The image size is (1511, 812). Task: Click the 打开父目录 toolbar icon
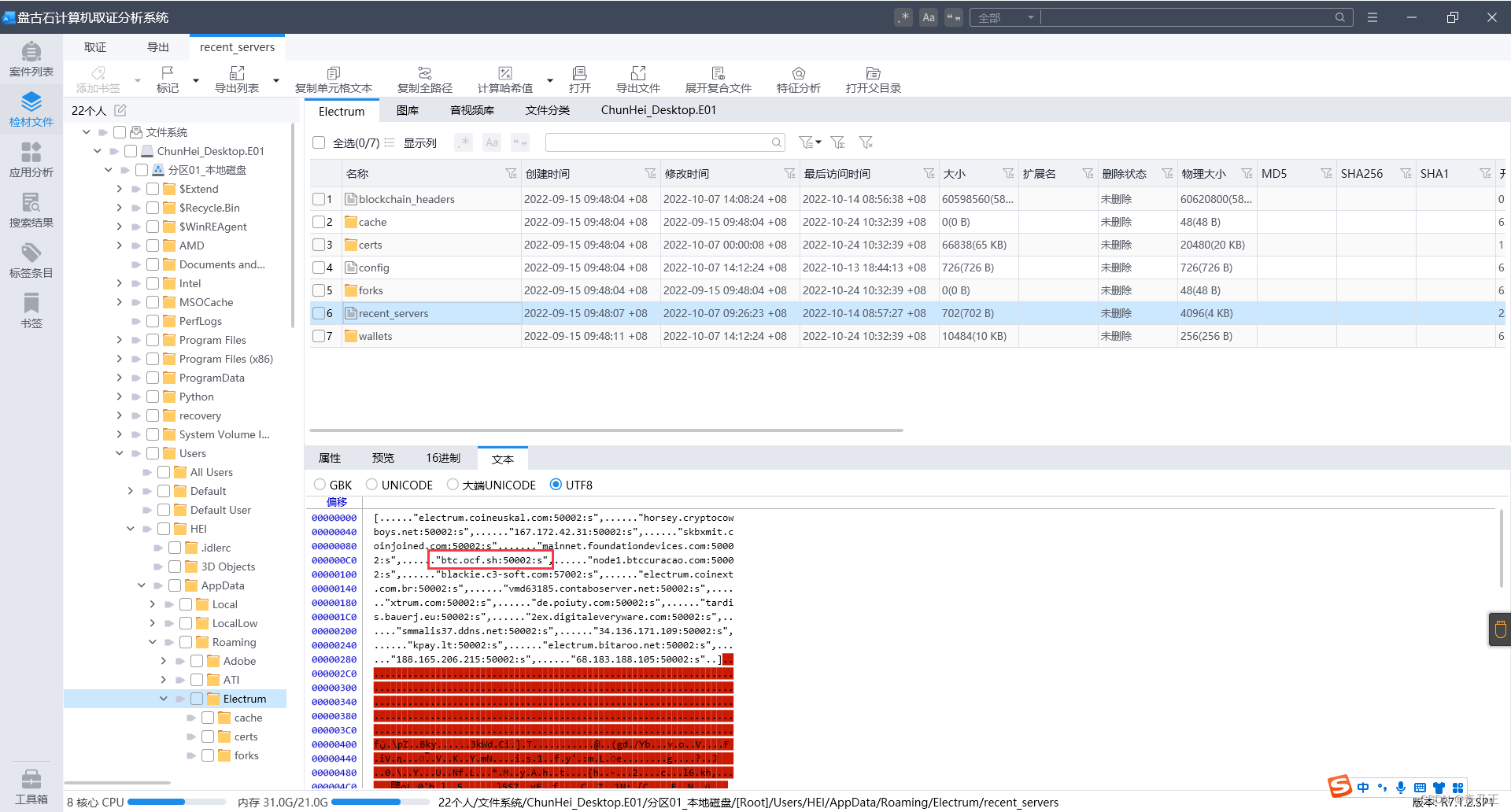coord(873,79)
